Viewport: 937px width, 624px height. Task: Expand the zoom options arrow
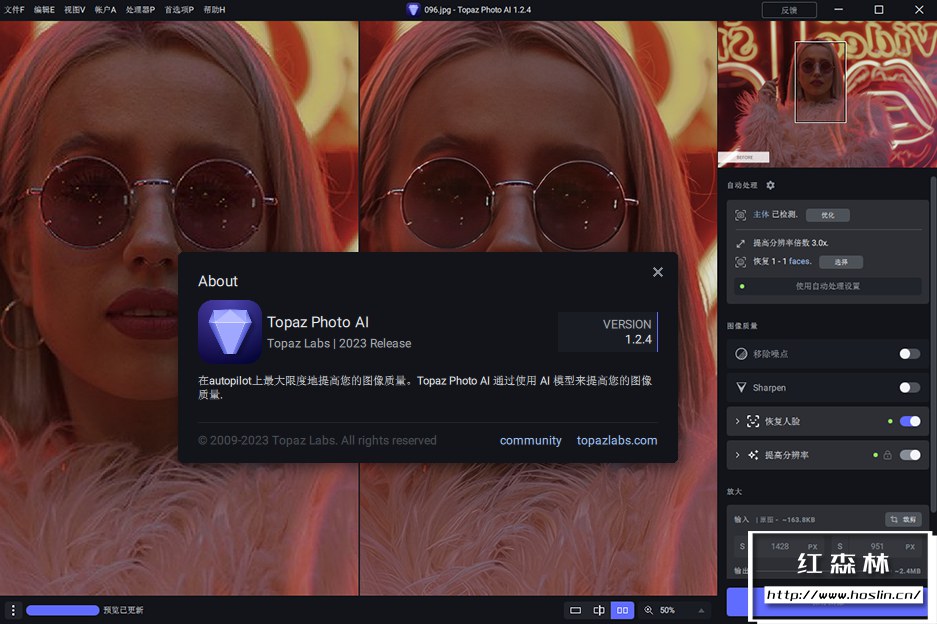tap(701, 610)
